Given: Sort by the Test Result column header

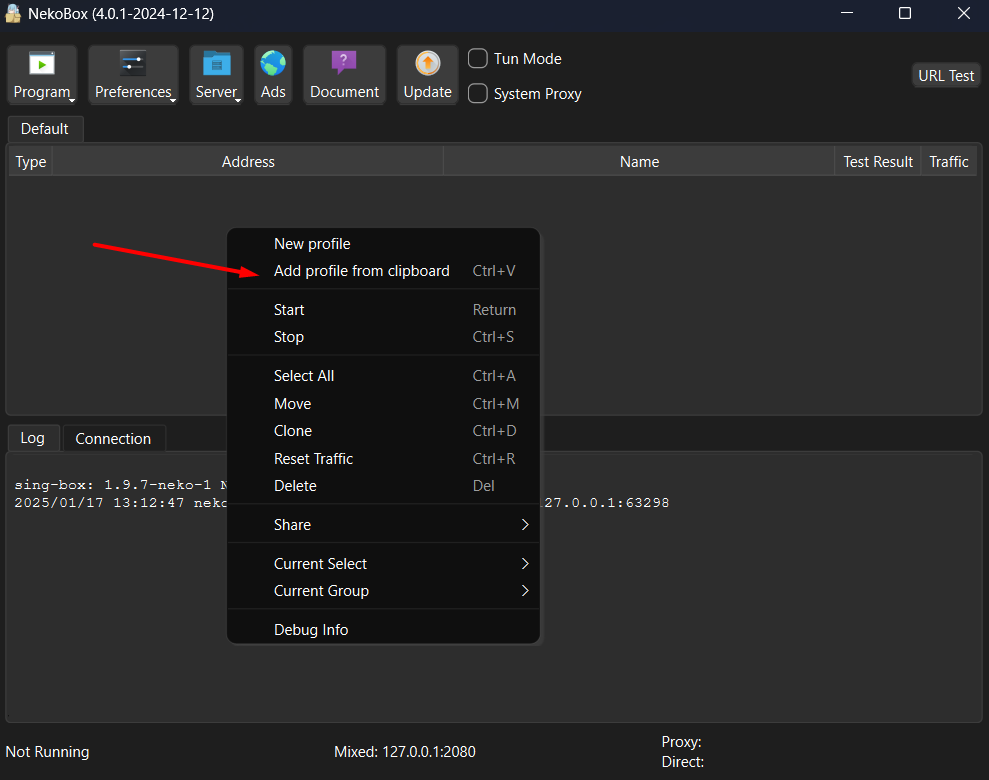Looking at the screenshot, I should tap(877, 162).
